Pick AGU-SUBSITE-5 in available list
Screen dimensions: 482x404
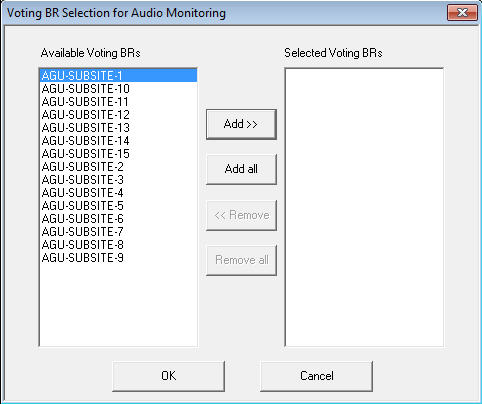click(x=118, y=206)
